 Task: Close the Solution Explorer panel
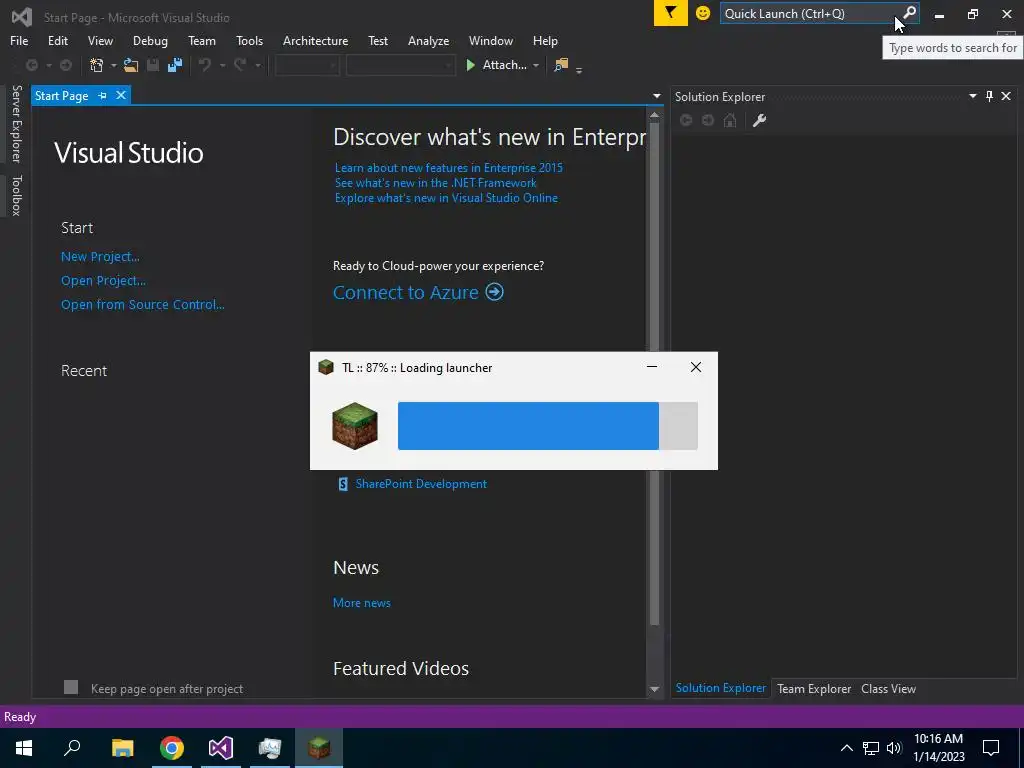click(1006, 96)
